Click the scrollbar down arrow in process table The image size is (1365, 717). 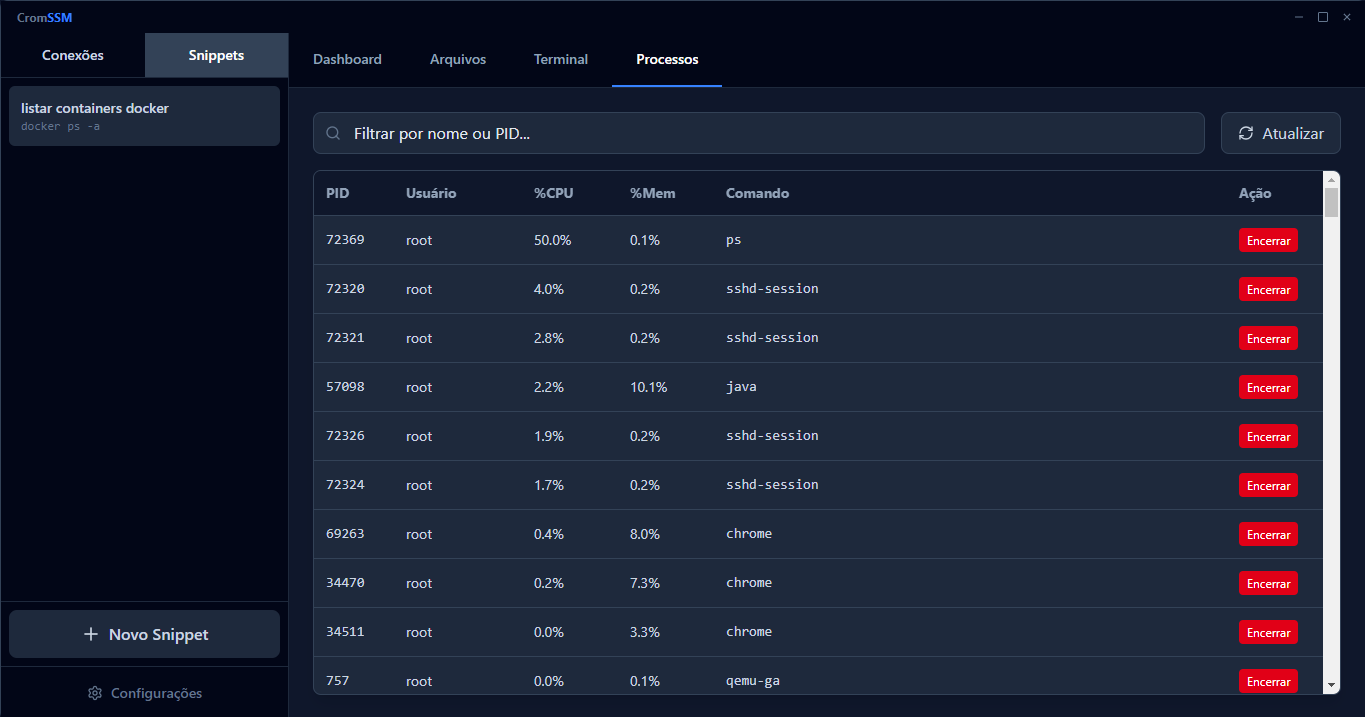point(1331,684)
